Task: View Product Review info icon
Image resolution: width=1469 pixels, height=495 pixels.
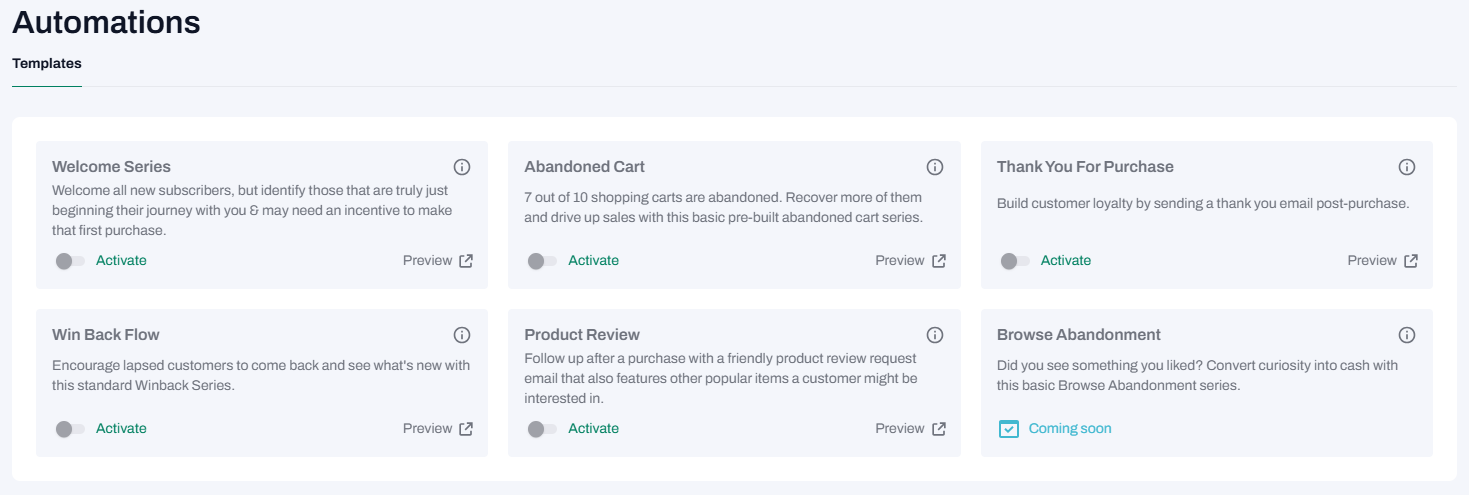Action: [934, 335]
